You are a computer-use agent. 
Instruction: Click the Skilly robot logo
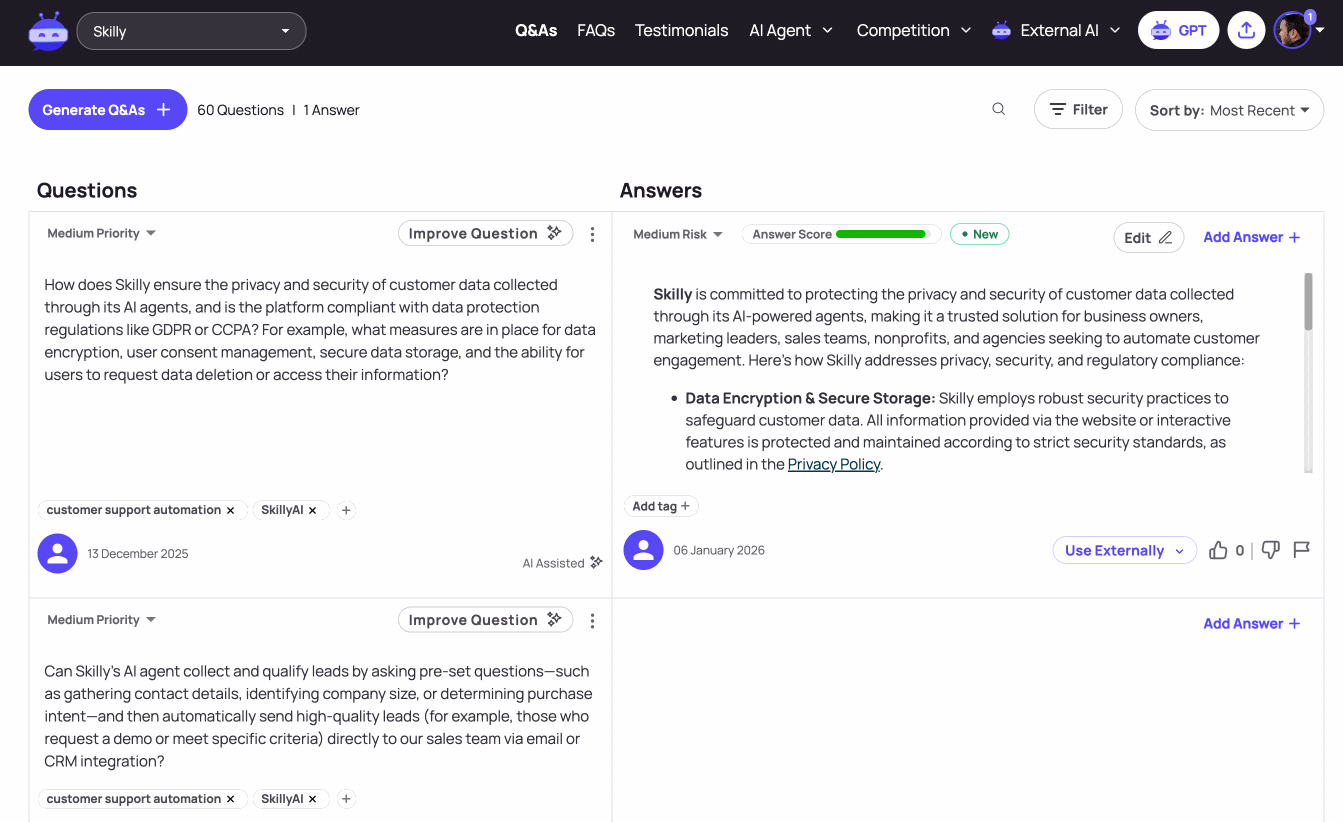[48, 31]
